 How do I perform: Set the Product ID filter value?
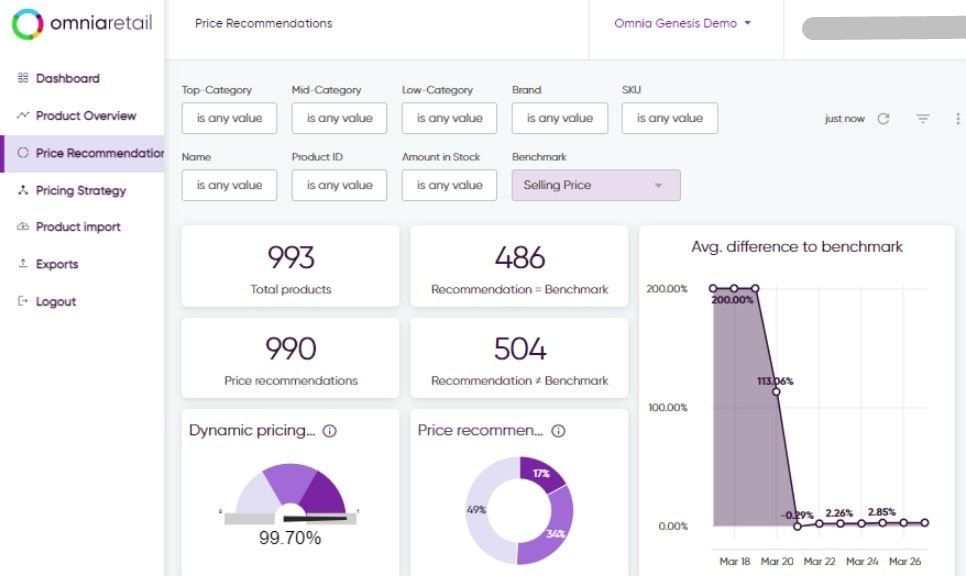click(339, 185)
